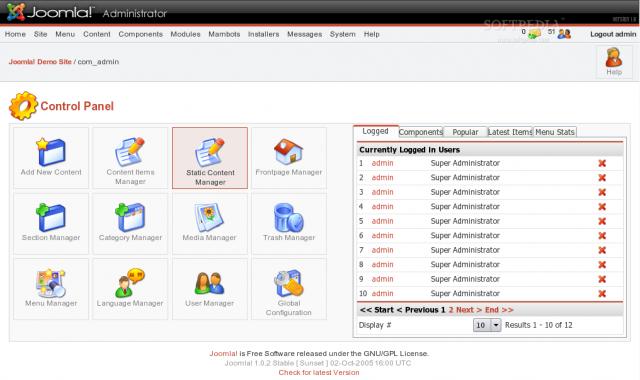Force logout user in row 5
Image resolution: width=640 pixels, height=380 pixels.
(602, 221)
